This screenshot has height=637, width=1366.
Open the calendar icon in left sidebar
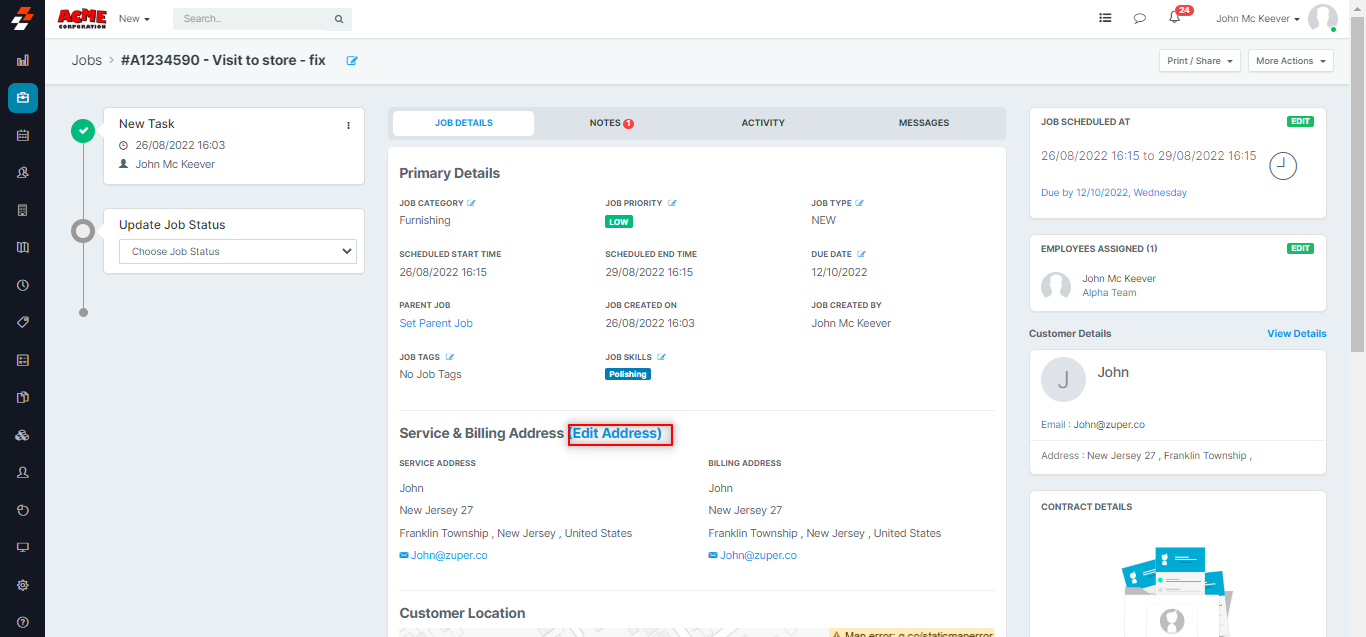[23, 135]
